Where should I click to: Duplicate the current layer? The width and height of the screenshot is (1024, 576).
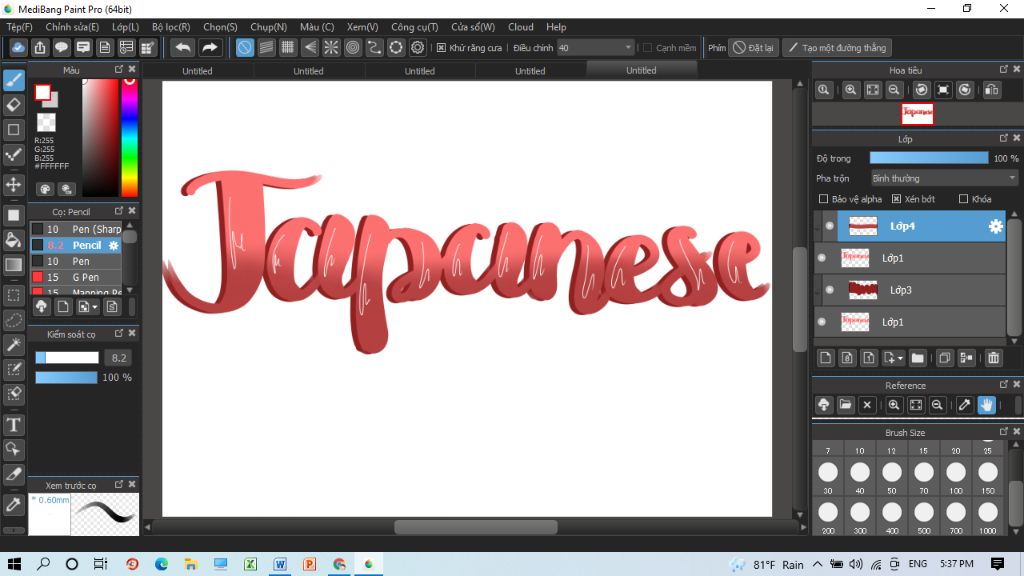coord(944,358)
